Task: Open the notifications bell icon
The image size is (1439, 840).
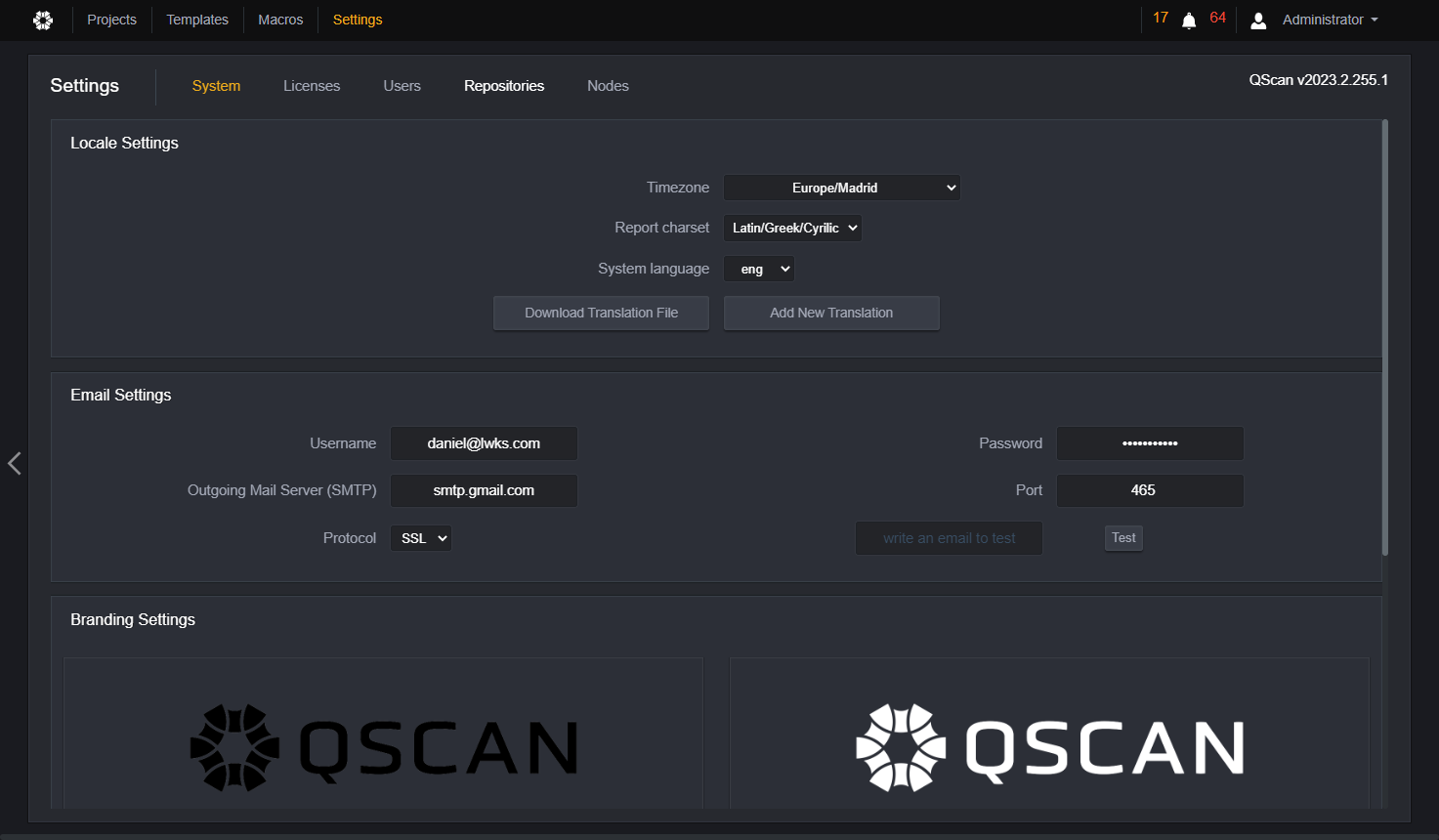Action: (x=1189, y=21)
